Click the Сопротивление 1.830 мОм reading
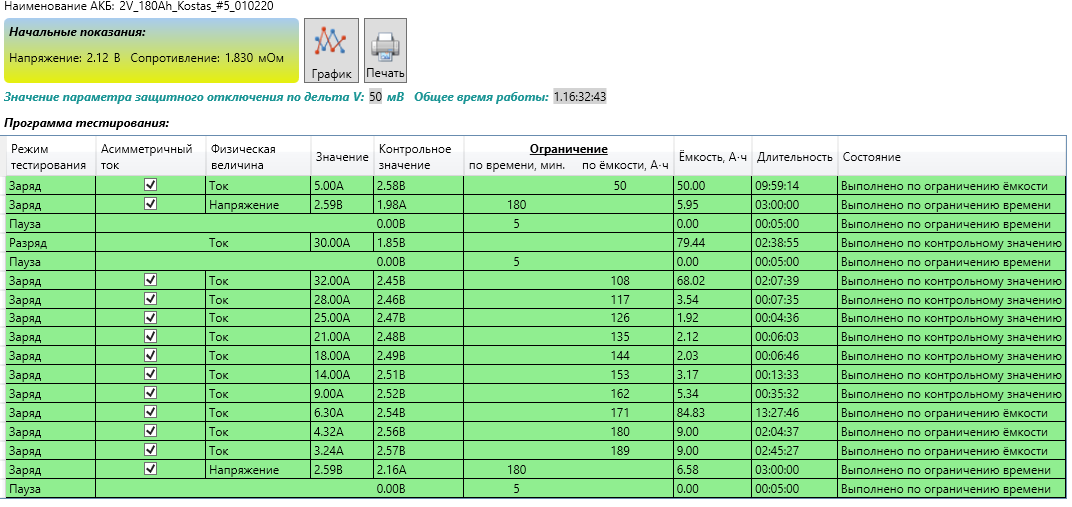The height and width of the screenshot is (507, 1072). pyautogui.click(x=206, y=58)
